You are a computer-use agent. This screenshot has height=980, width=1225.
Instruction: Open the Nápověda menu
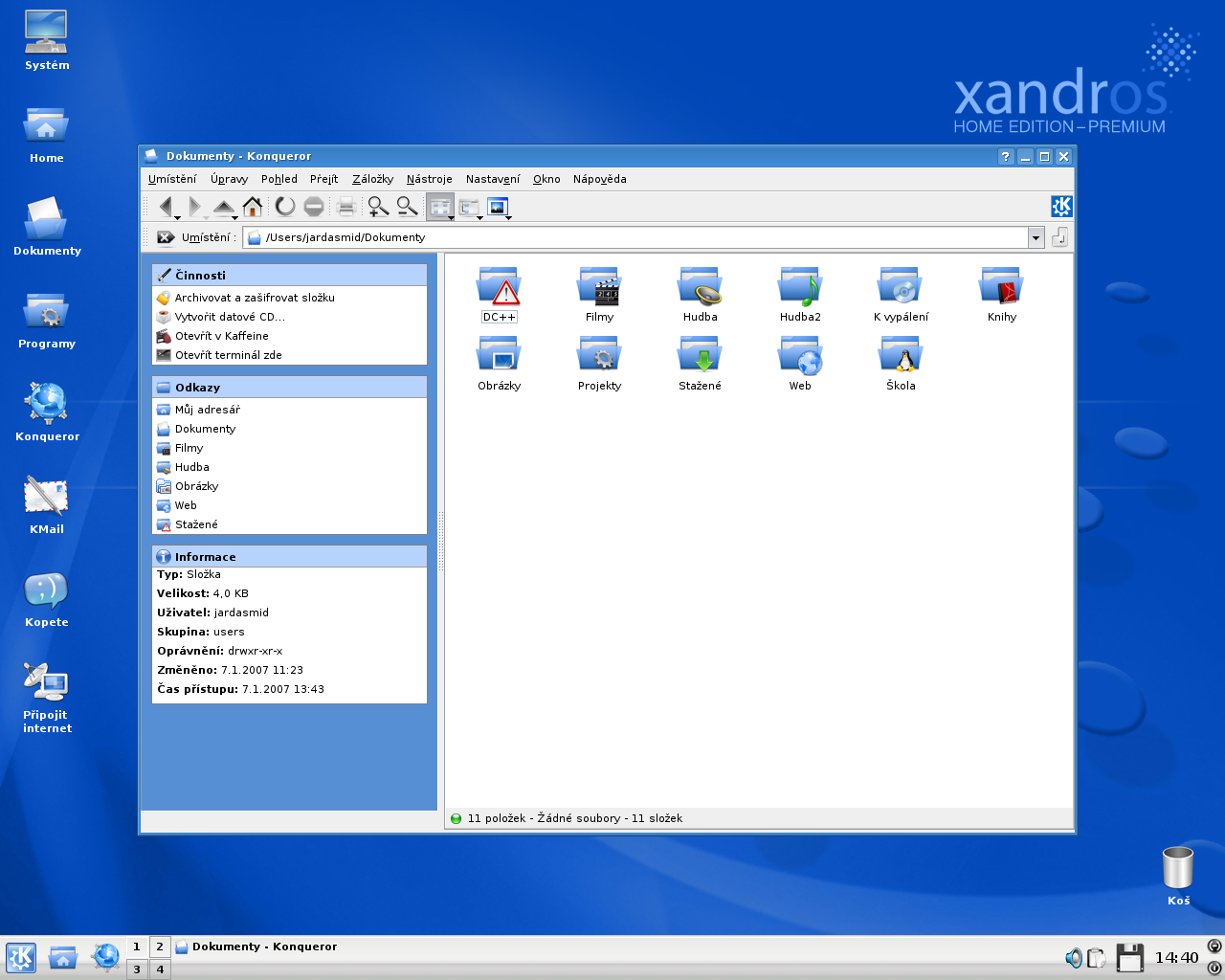pyautogui.click(x=600, y=179)
